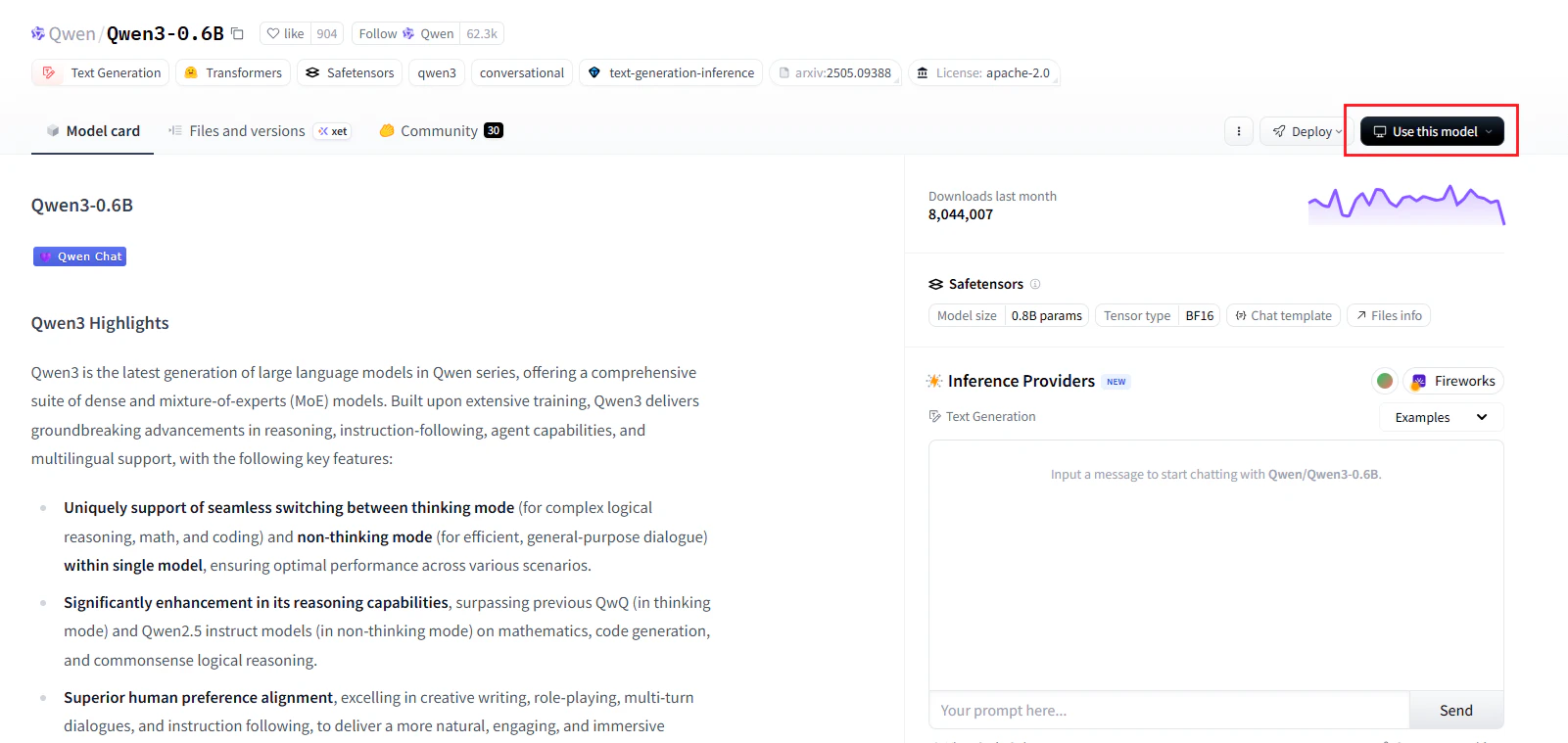
Task: Click the heart like button
Action: (285, 33)
